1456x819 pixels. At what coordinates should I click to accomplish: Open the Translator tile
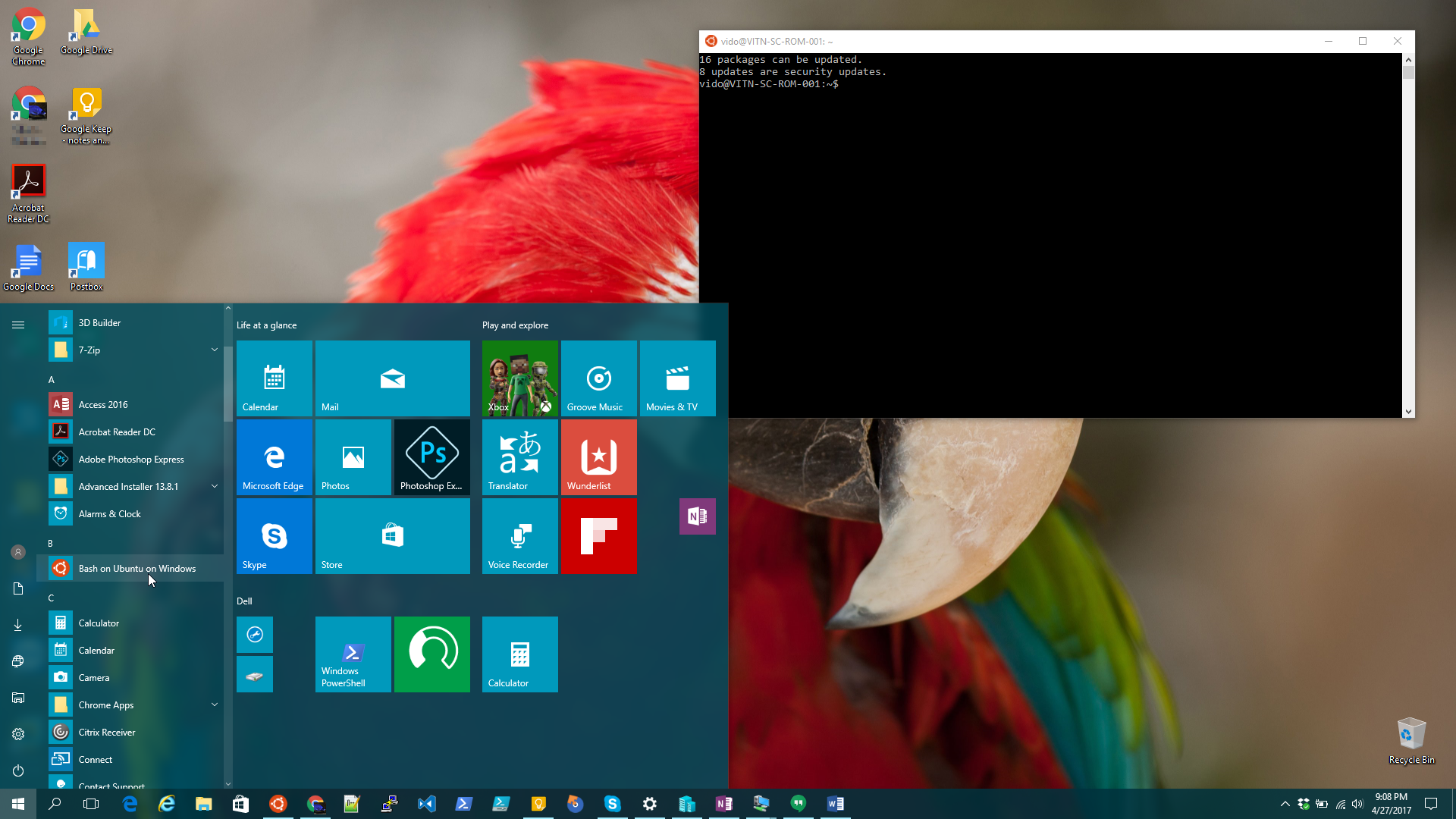point(519,457)
